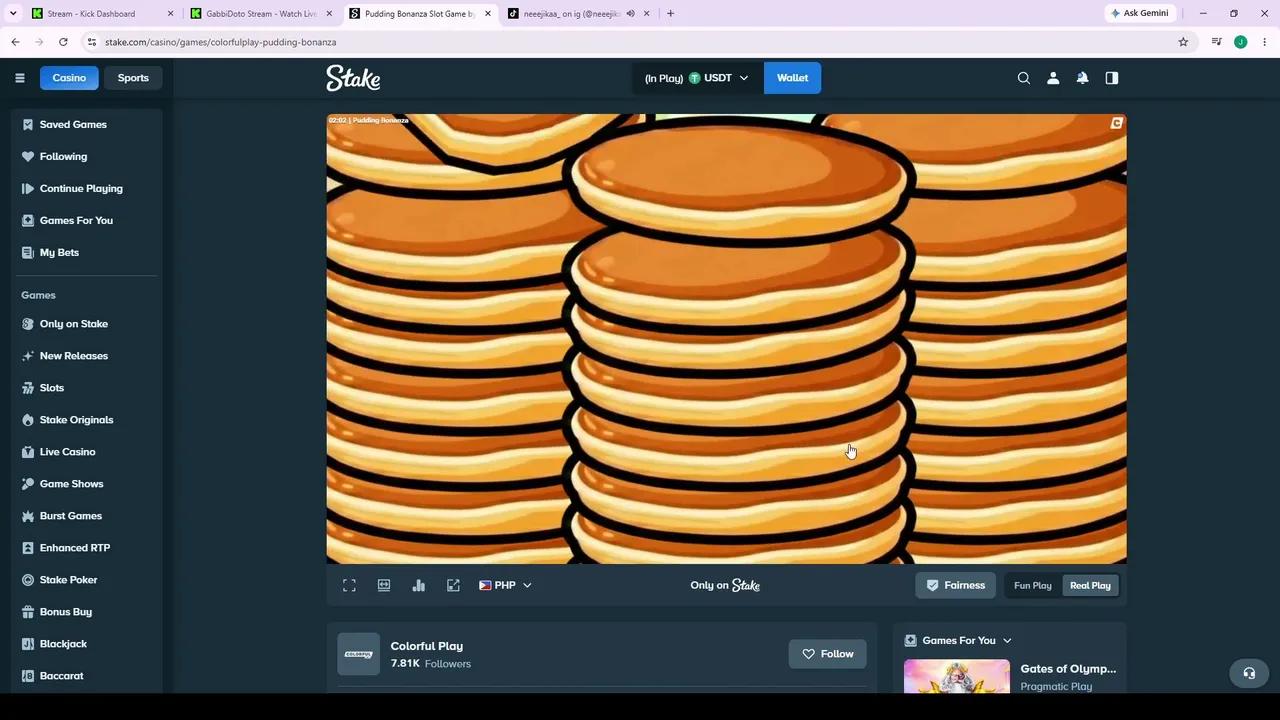The width and height of the screenshot is (1280, 720).
Task: Select the Casino toggle
Action: coord(69,78)
